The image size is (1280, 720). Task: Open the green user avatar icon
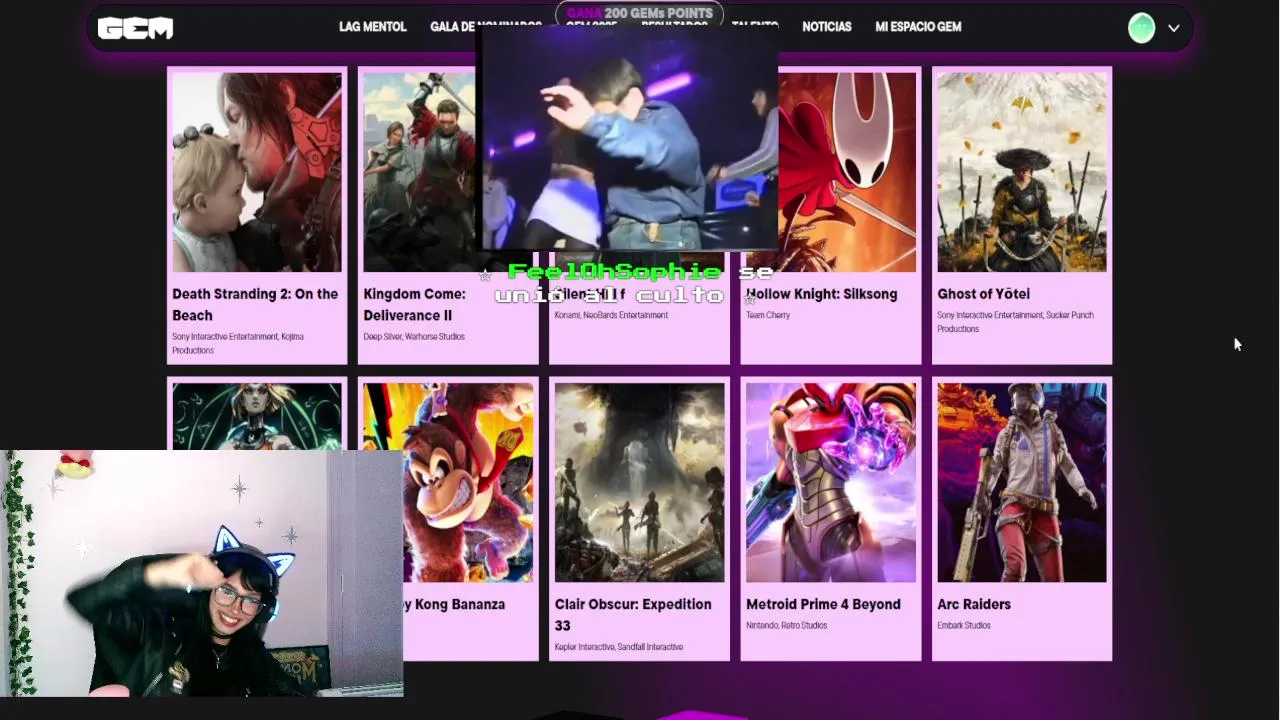click(1141, 28)
